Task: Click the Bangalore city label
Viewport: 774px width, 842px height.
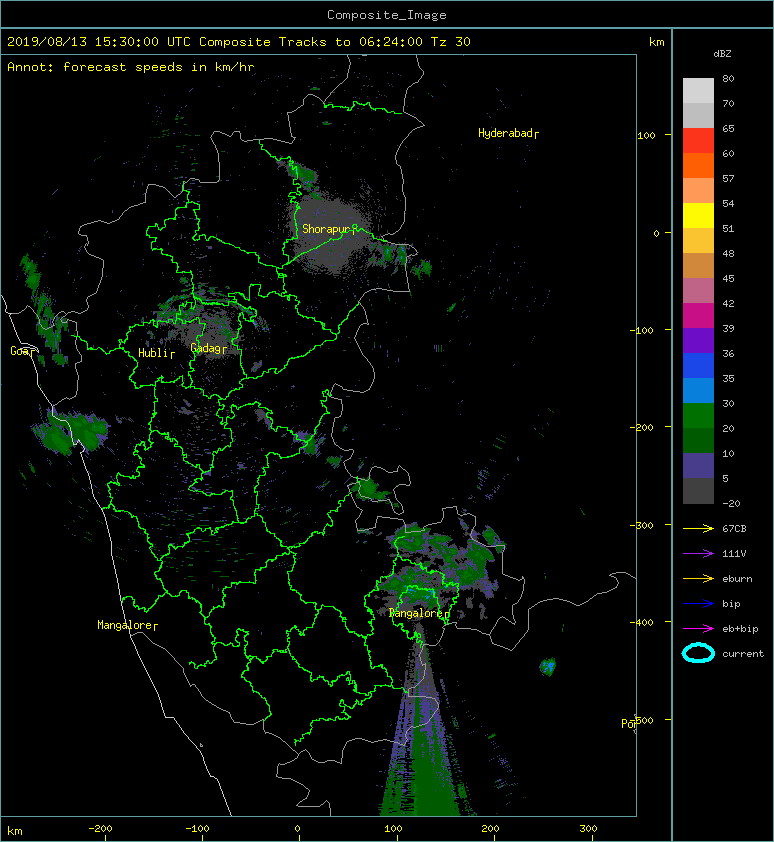Action: tap(419, 613)
